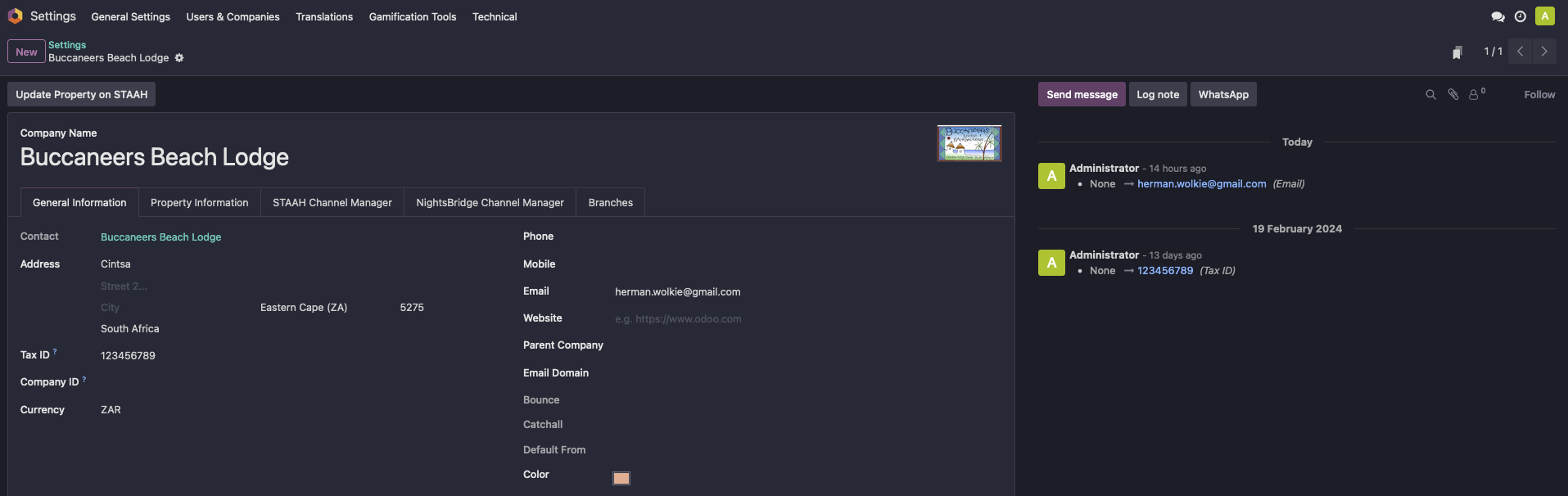Viewport: 1568px width, 496px height.
Task: Open Technical menu
Action: point(495,16)
